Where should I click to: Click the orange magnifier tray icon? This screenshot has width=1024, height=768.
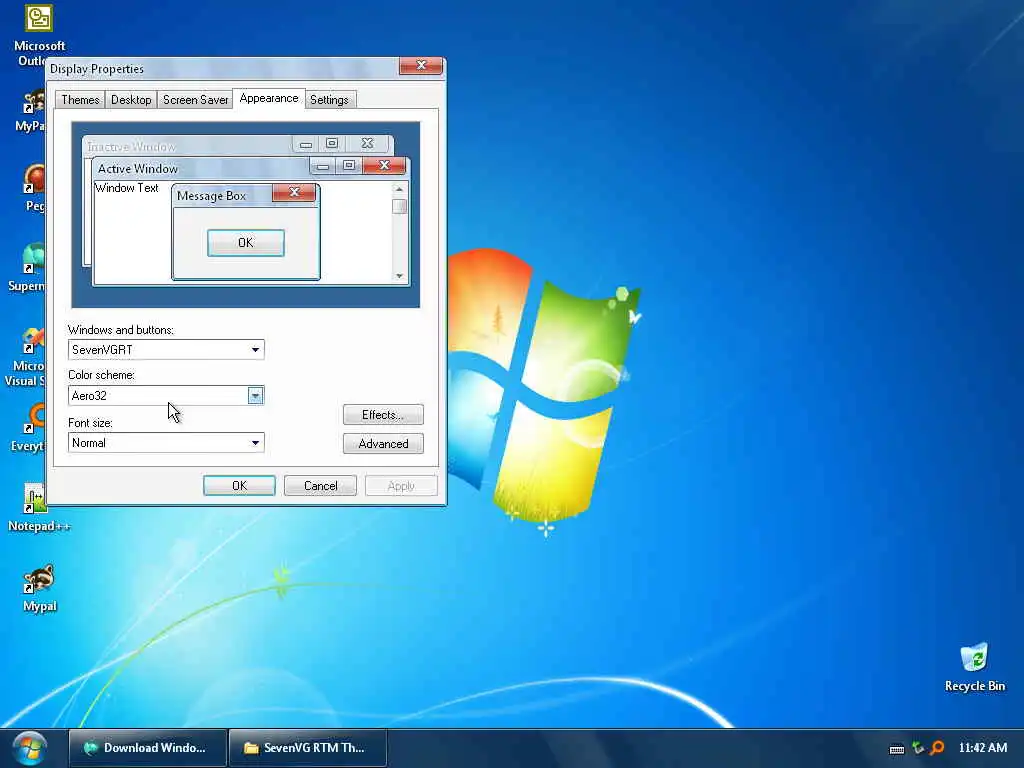pos(937,748)
